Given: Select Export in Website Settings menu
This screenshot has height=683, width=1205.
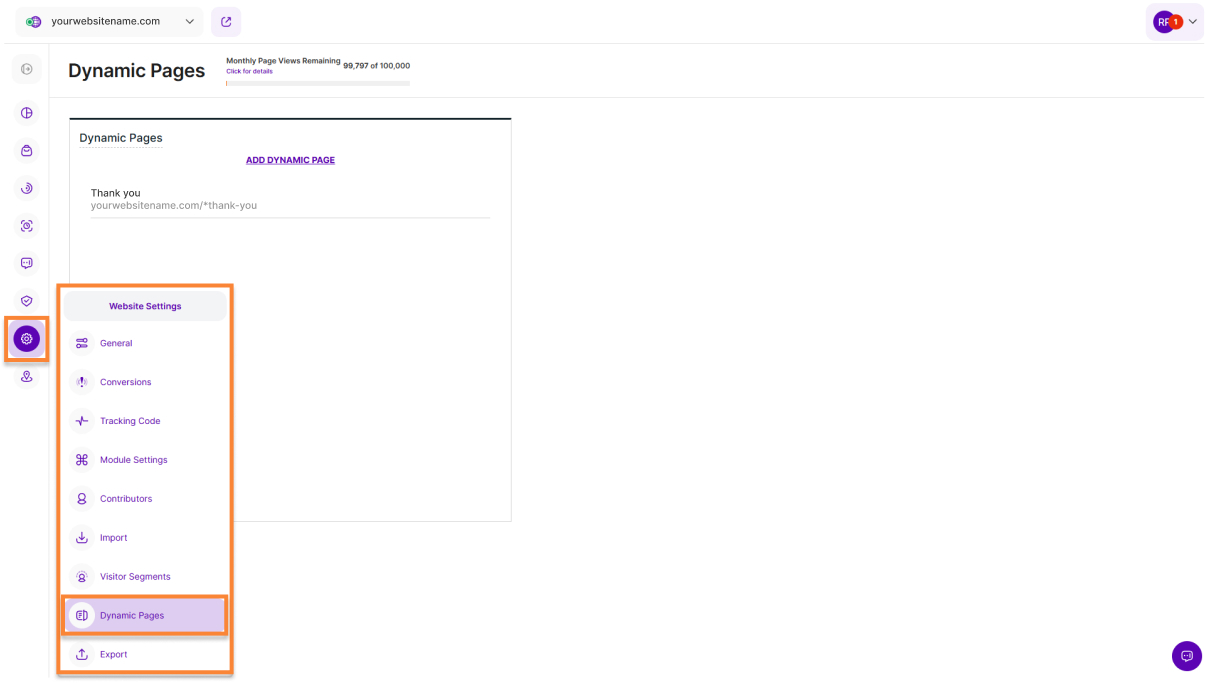Looking at the screenshot, I should tap(113, 655).
